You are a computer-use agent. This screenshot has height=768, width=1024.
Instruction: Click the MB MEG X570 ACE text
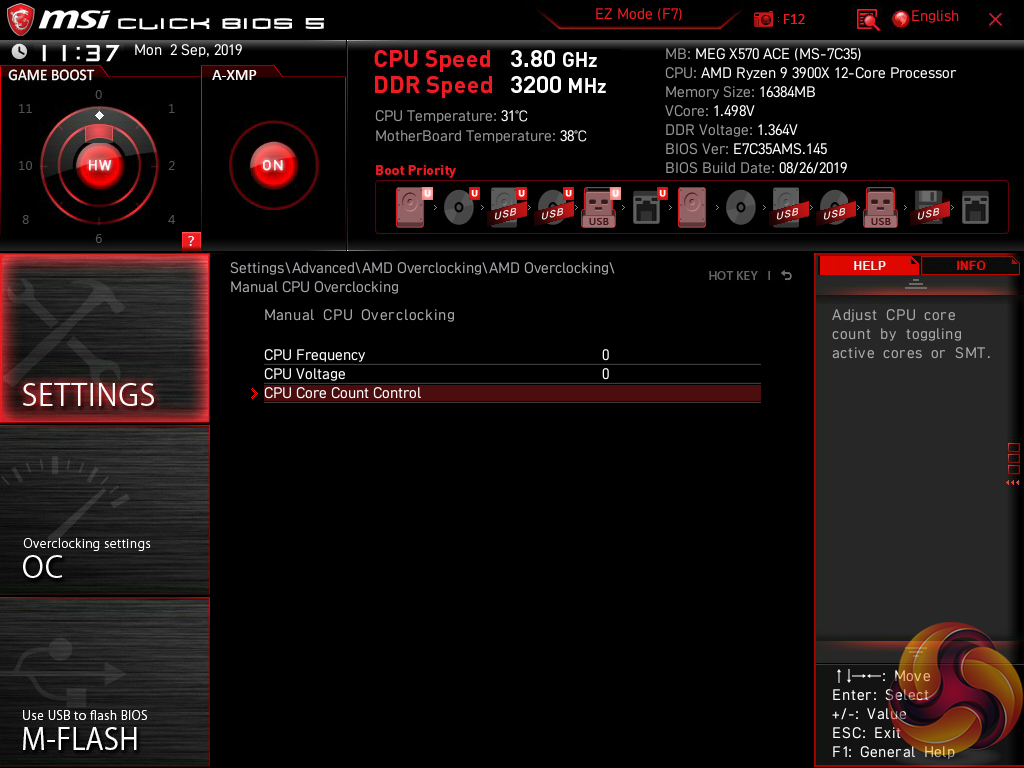point(763,54)
